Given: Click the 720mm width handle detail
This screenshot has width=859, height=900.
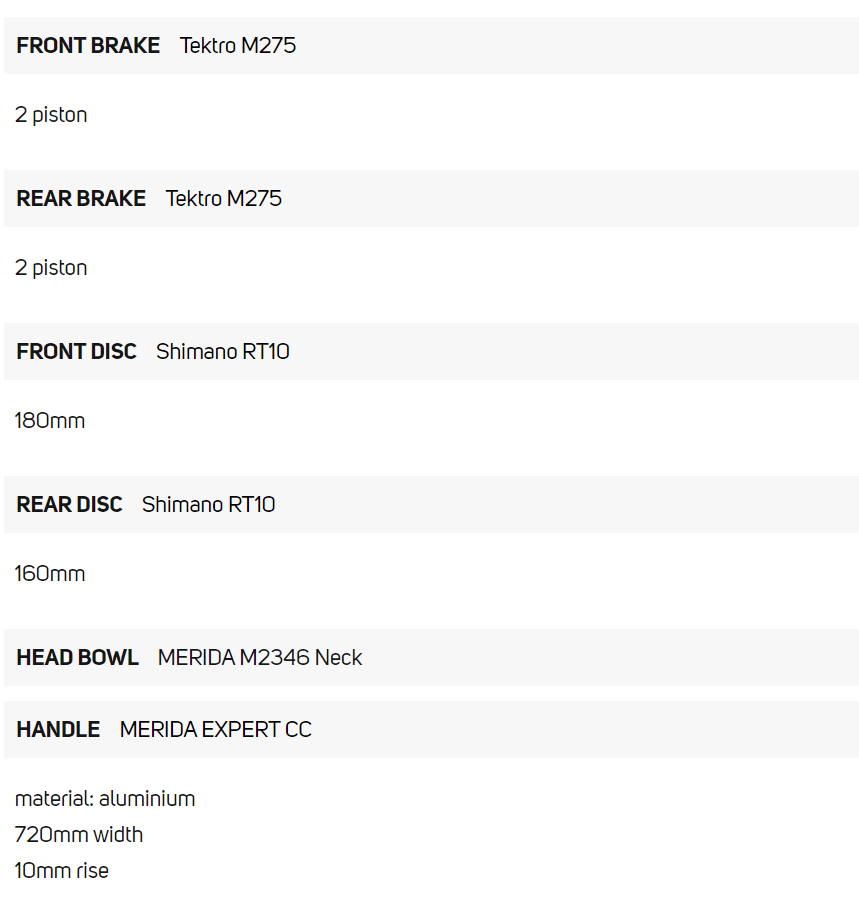Looking at the screenshot, I should click(79, 834).
